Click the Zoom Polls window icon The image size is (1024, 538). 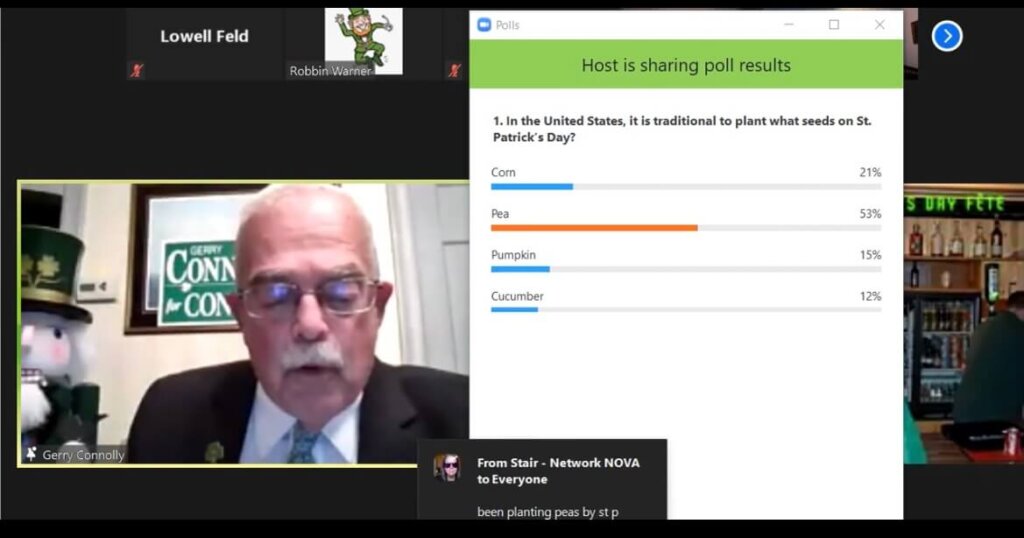[x=484, y=25]
